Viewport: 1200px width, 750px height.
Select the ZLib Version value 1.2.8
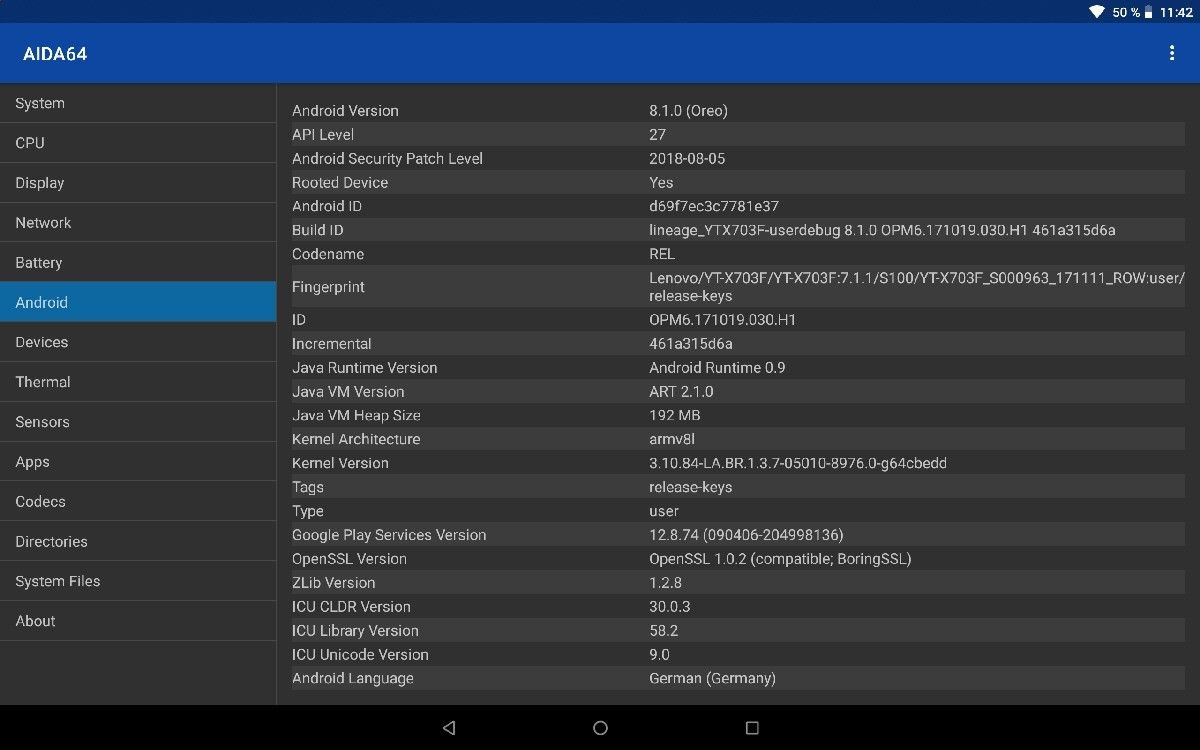665,583
